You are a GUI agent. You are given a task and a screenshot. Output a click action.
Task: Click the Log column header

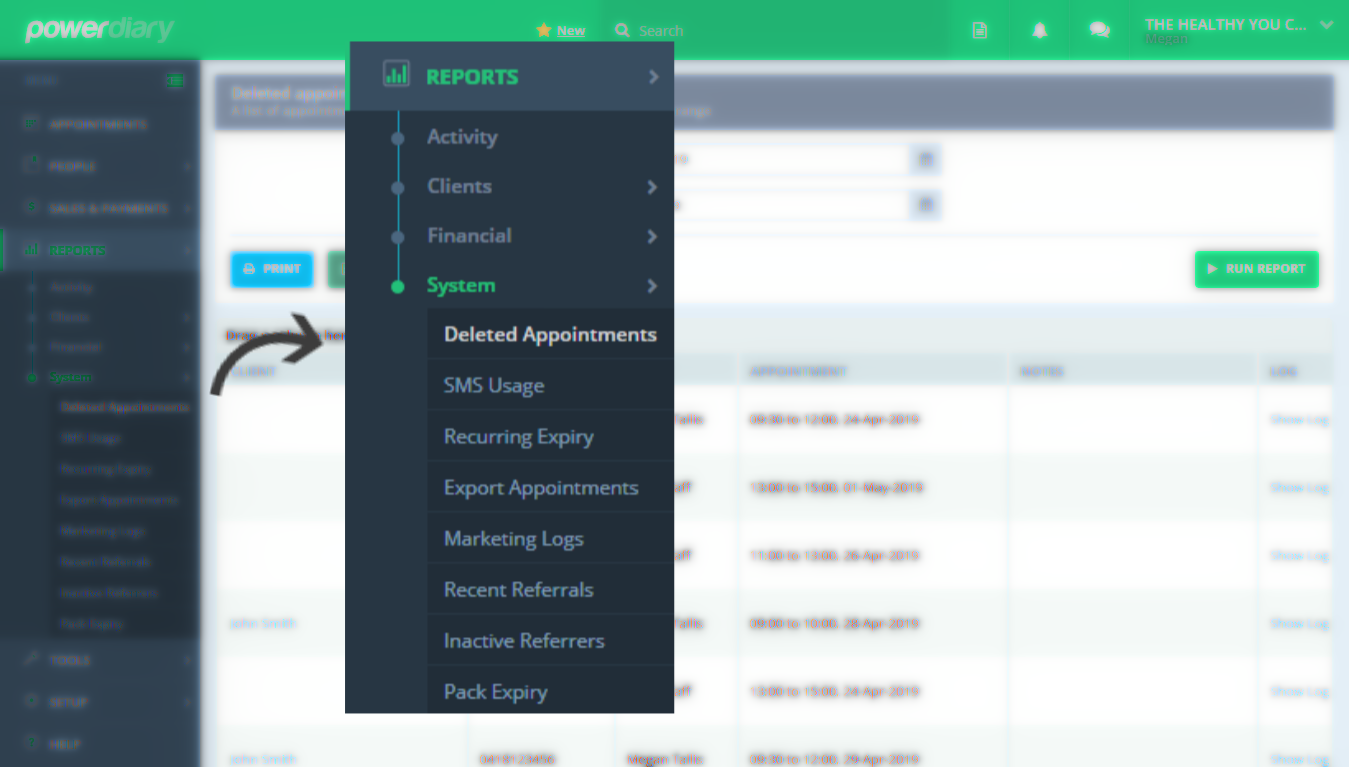(x=1284, y=371)
